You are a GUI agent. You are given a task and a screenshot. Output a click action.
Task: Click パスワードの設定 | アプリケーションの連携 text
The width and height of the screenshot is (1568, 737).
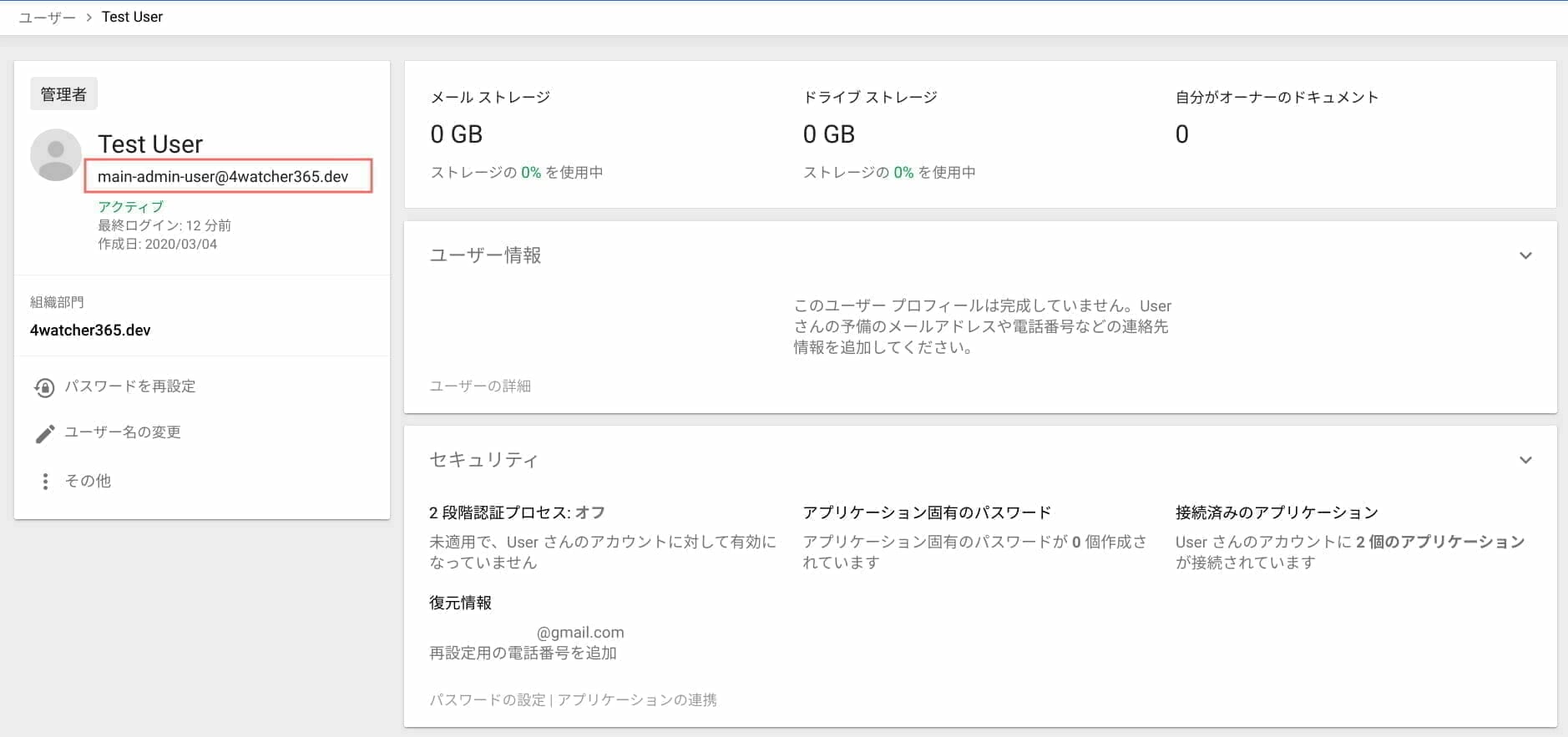tap(573, 699)
